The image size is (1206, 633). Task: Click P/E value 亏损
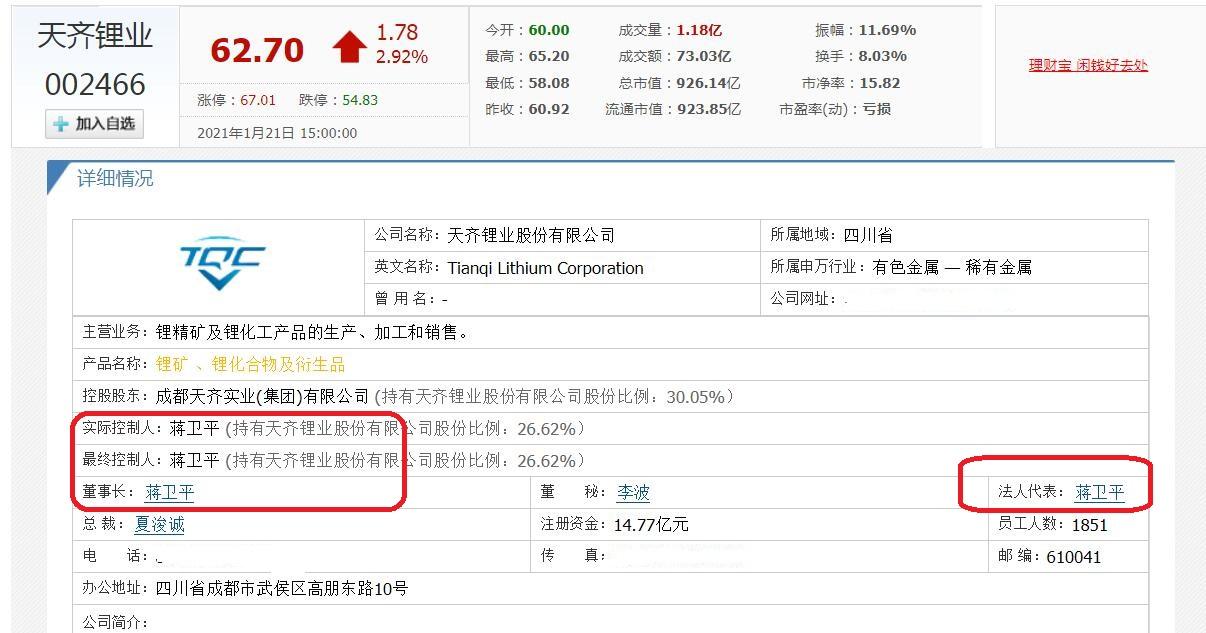click(x=876, y=109)
